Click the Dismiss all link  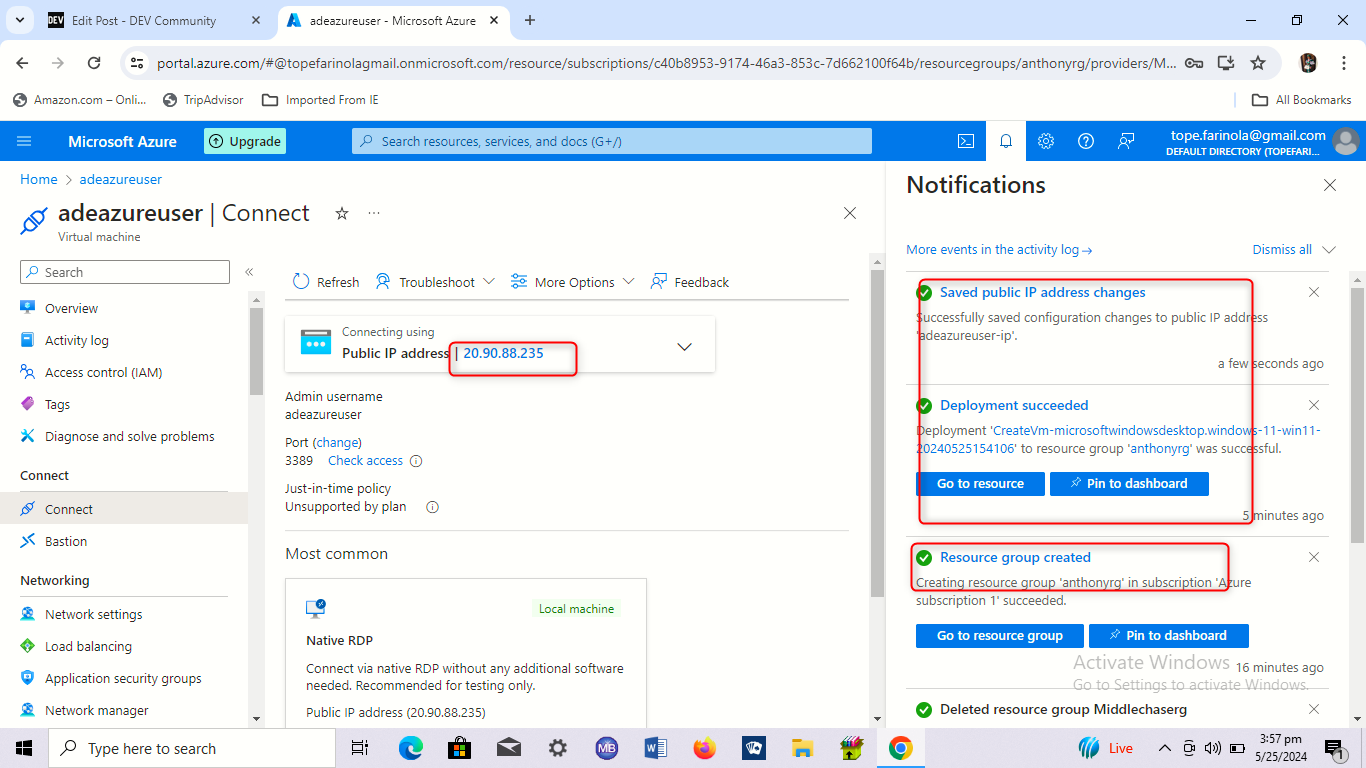click(1282, 250)
